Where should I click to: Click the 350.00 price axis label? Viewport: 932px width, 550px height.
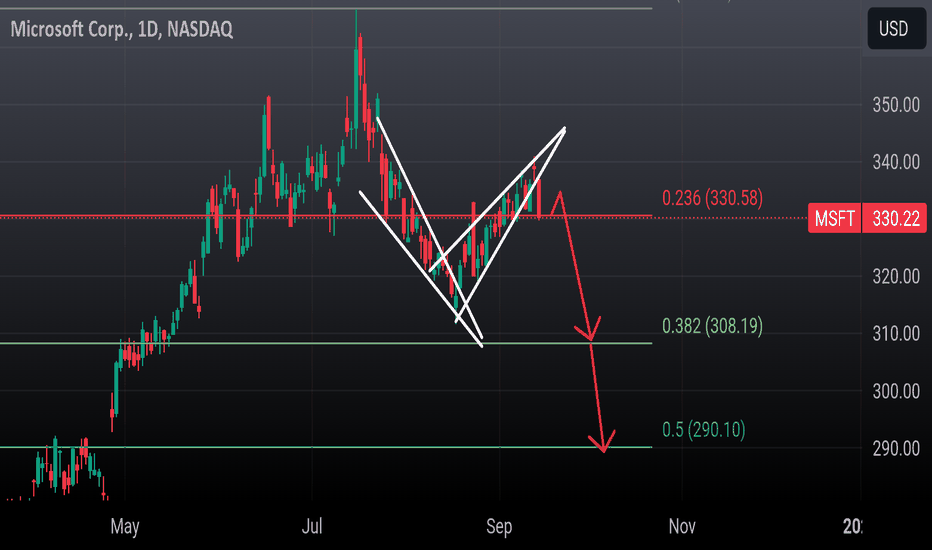click(x=896, y=105)
